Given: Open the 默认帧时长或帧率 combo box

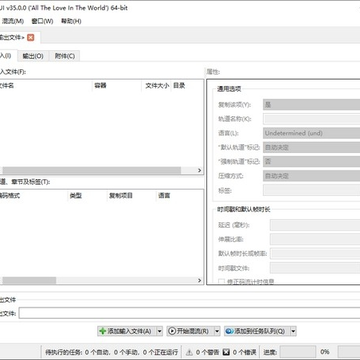Looking at the screenshot, I should coord(315,253).
